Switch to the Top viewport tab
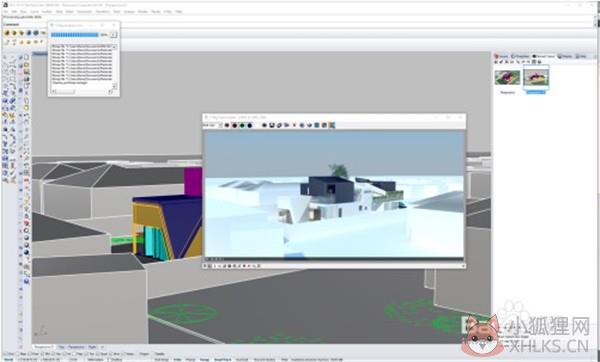Screen dimensions: 600x362 (x=61, y=347)
